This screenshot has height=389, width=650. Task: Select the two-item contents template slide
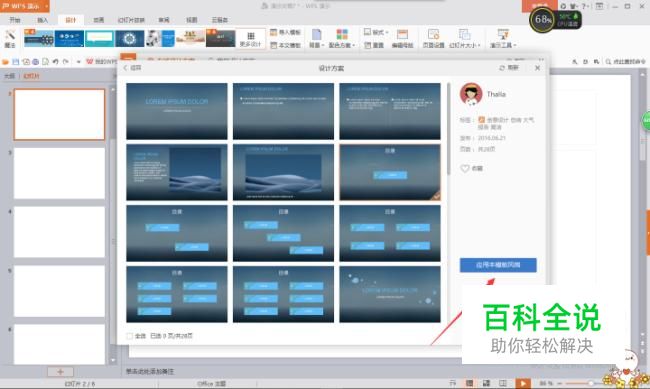click(x=177, y=233)
